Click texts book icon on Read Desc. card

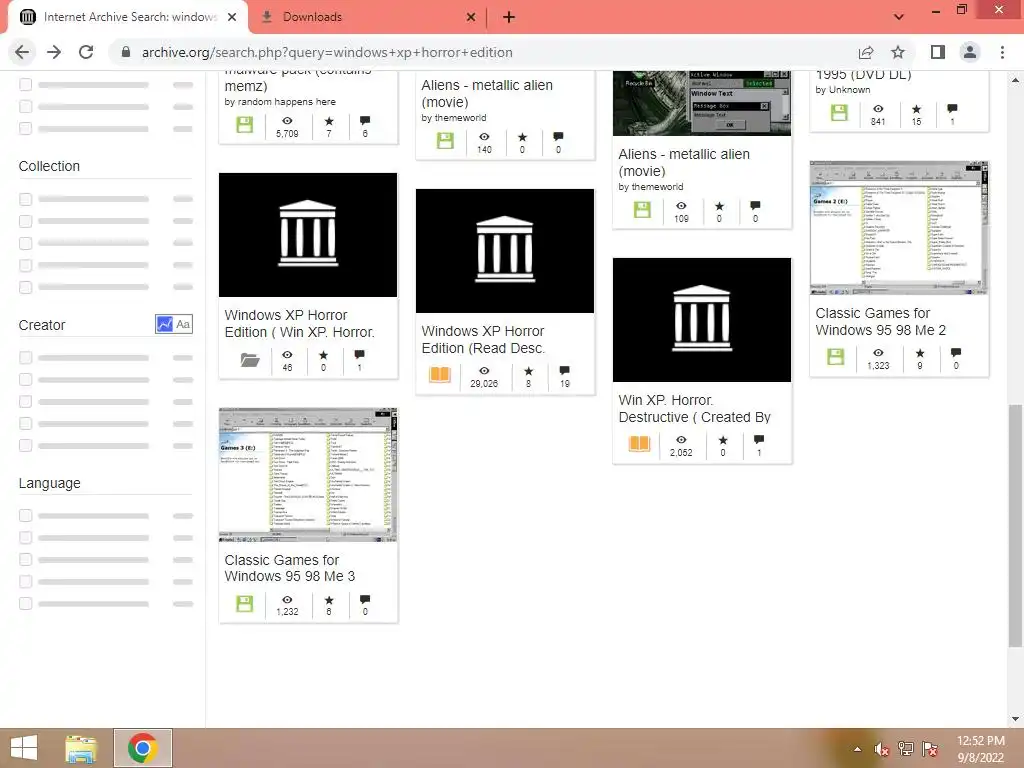[x=440, y=374]
